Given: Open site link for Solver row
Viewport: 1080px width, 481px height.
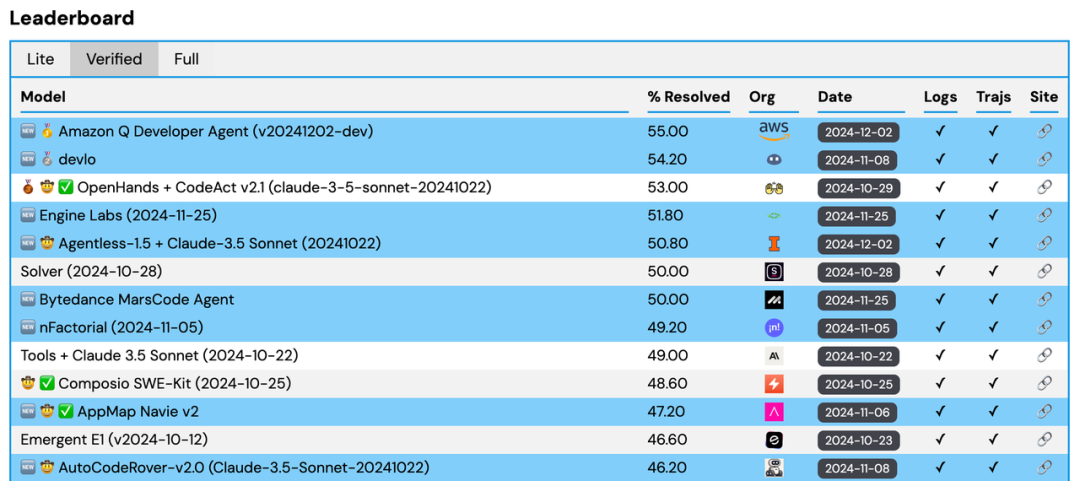Looking at the screenshot, I should coord(1044,272).
